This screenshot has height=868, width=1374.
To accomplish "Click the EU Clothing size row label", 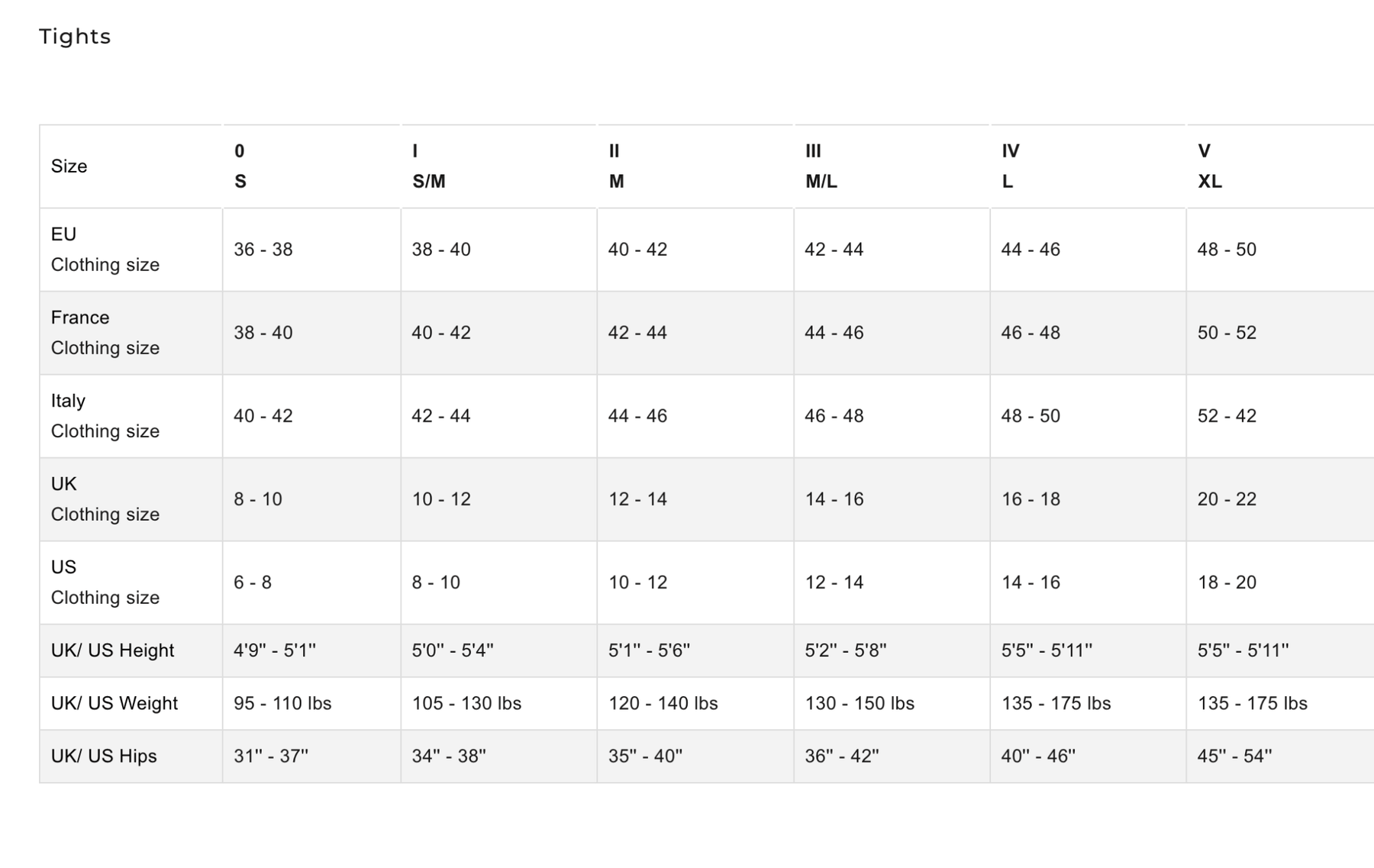I will pyautogui.click(x=105, y=250).
